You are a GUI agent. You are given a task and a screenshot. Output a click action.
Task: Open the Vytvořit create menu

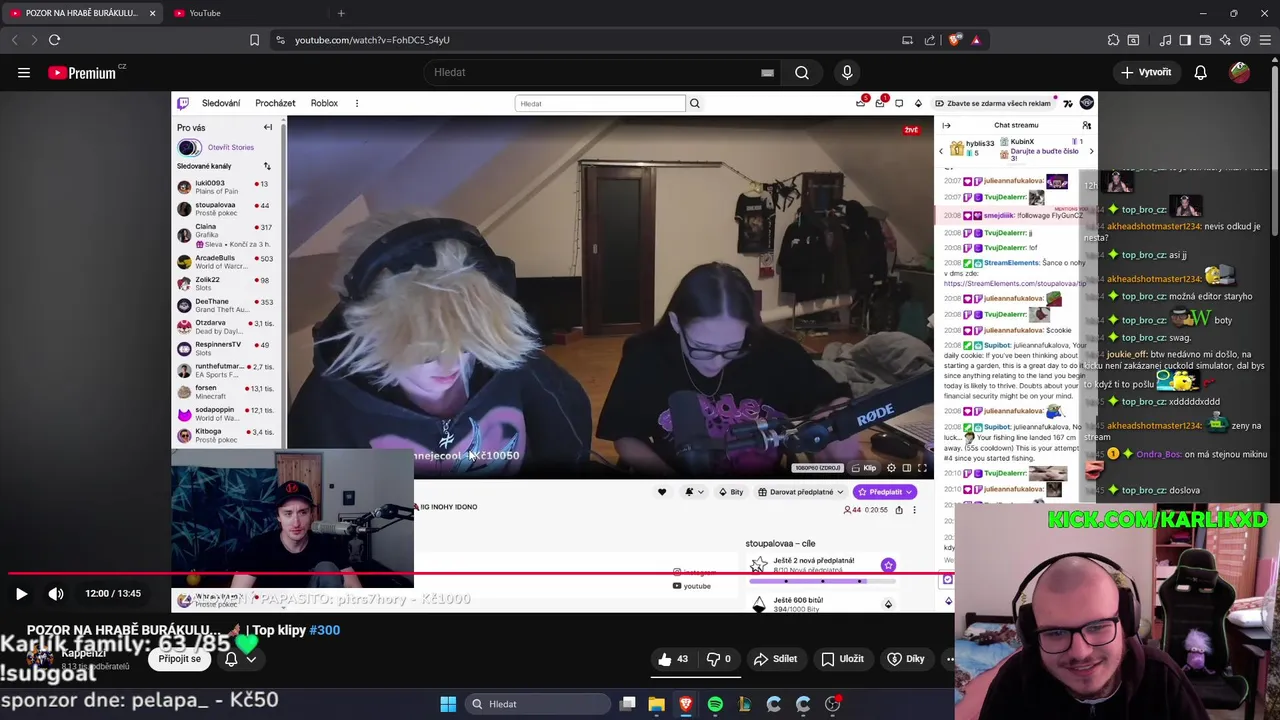tap(1146, 72)
